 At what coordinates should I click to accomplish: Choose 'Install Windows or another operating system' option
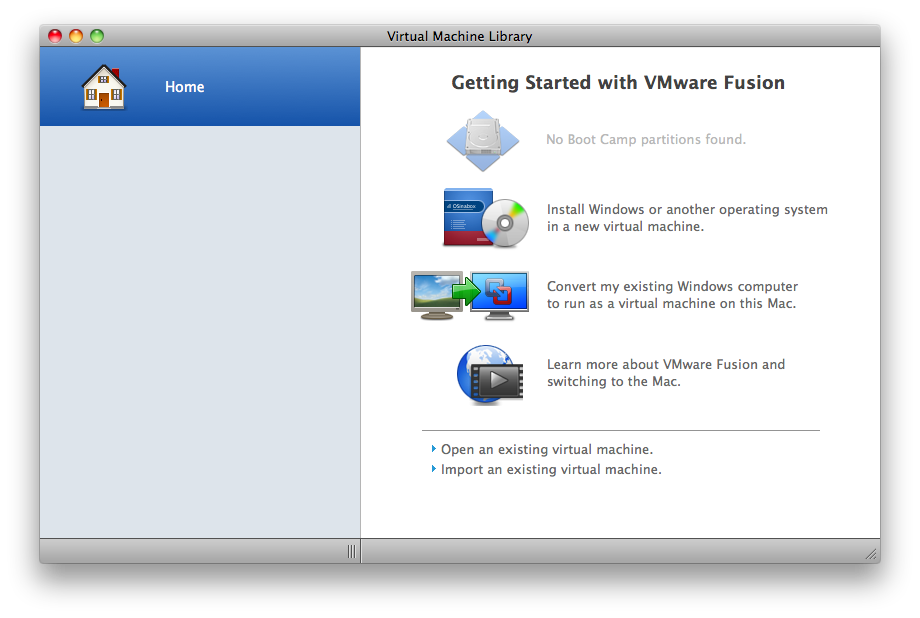687,218
